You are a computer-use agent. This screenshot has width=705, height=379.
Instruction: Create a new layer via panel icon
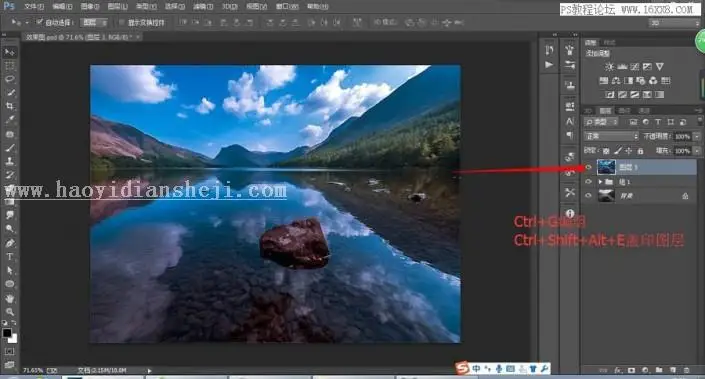point(673,370)
